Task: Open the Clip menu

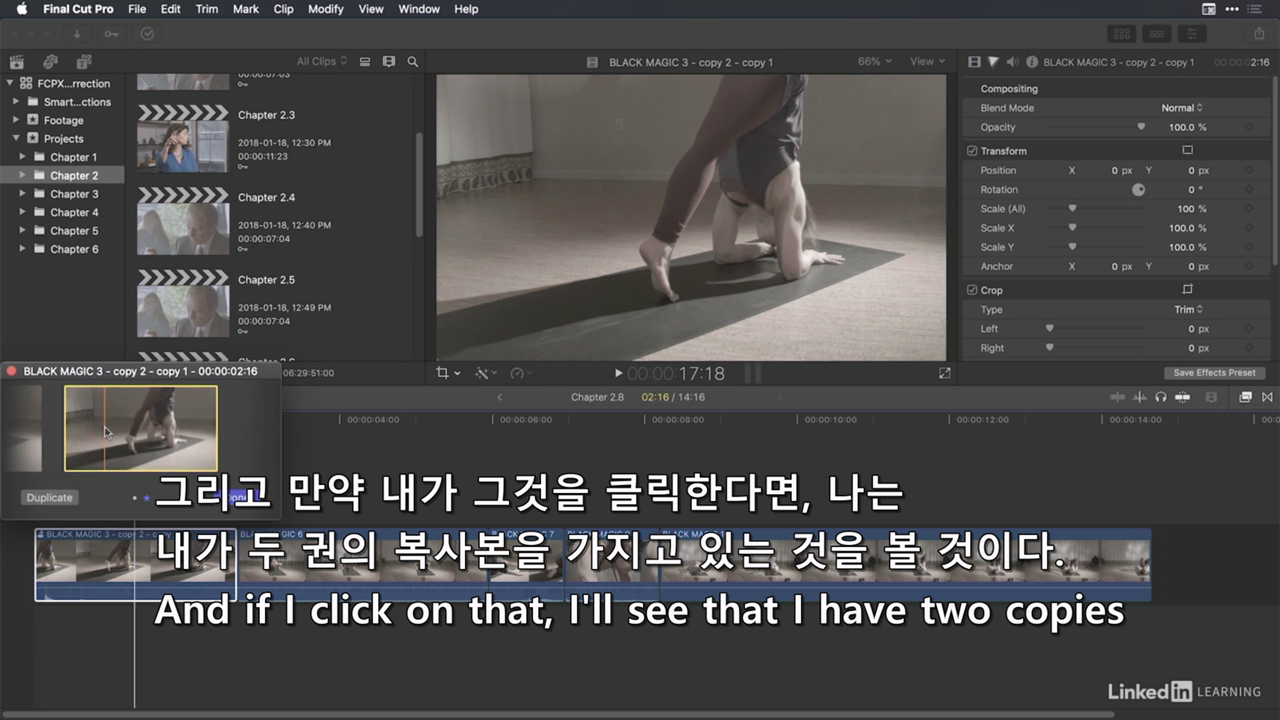Action: click(x=283, y=9)
